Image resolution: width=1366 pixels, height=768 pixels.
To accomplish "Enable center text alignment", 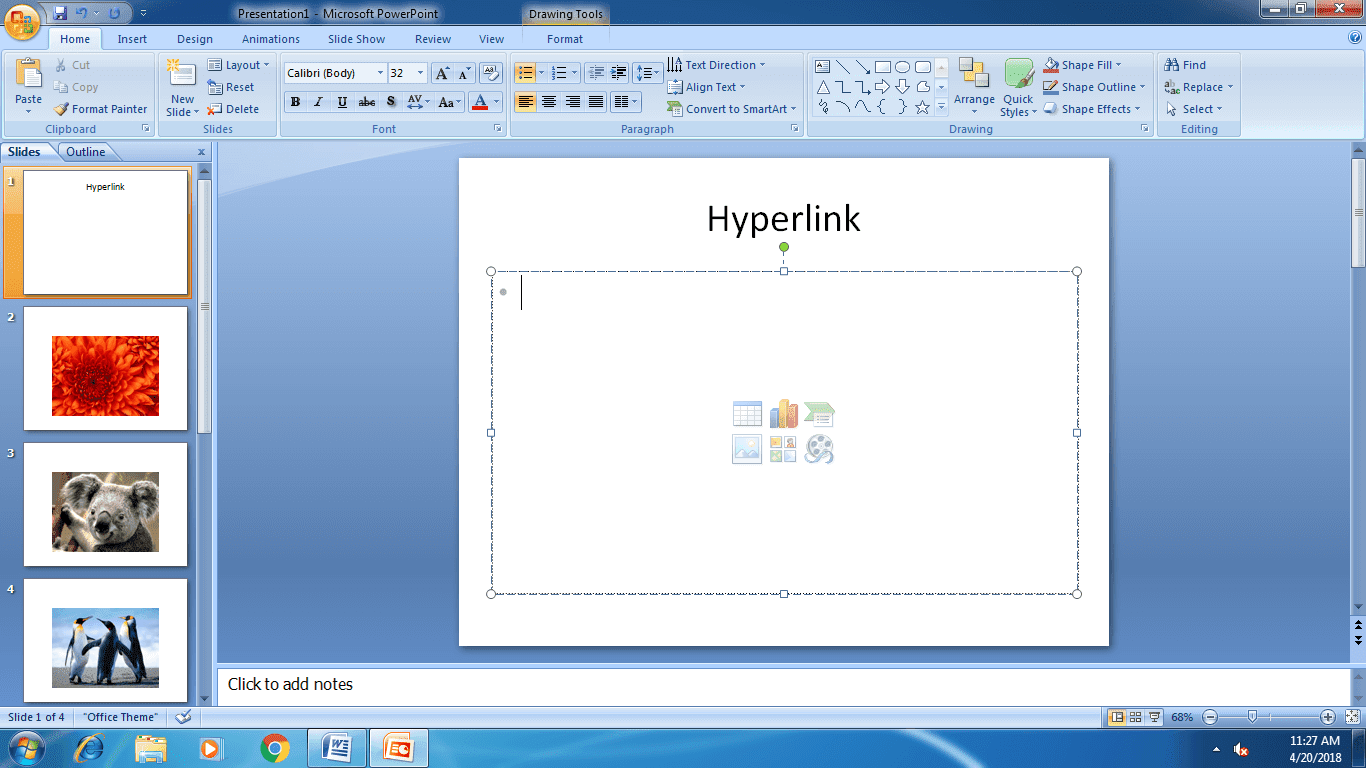I will tap(549, 101).
